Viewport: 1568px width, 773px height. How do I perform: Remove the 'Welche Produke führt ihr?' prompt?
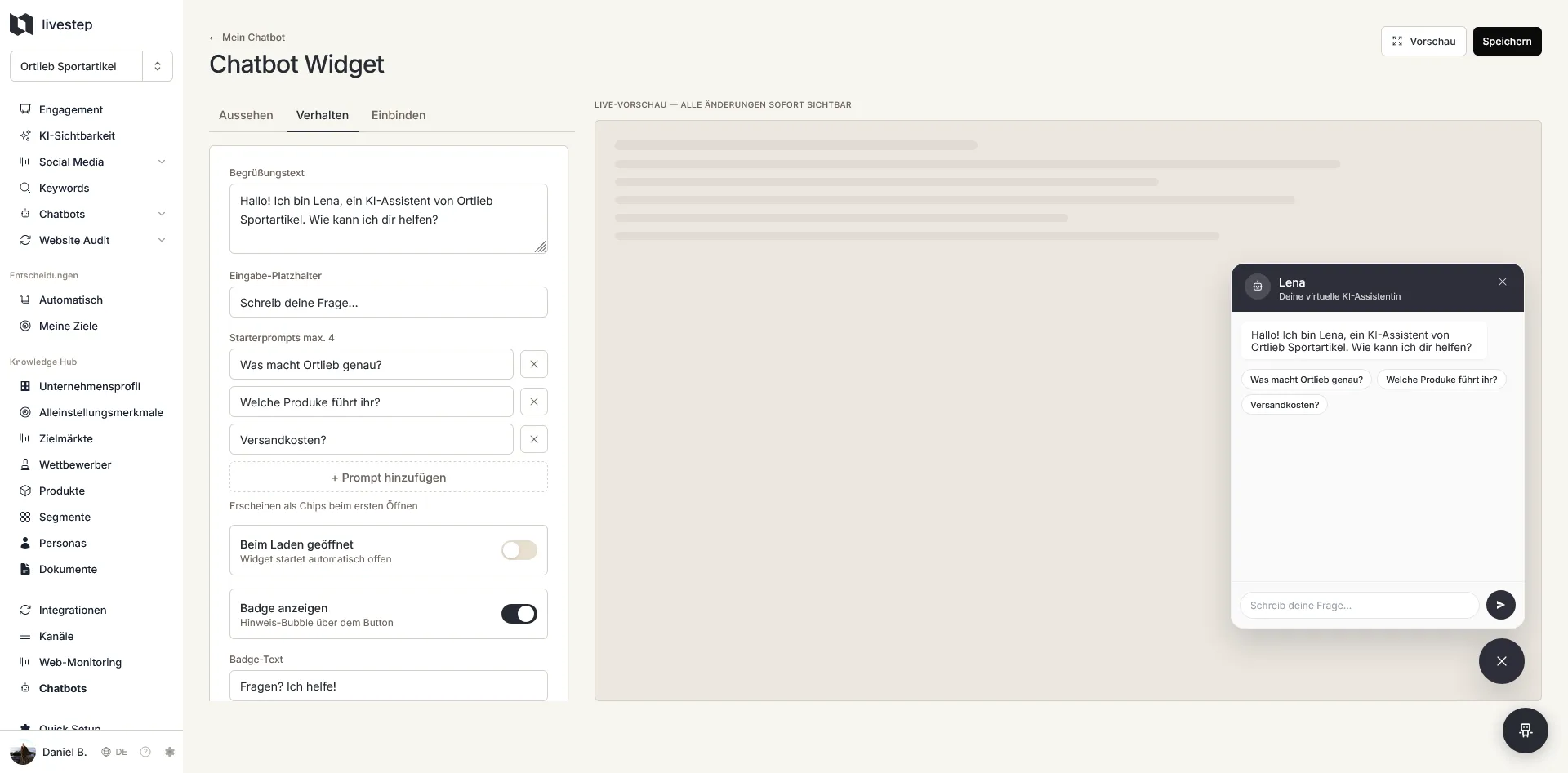coord(534,402)
